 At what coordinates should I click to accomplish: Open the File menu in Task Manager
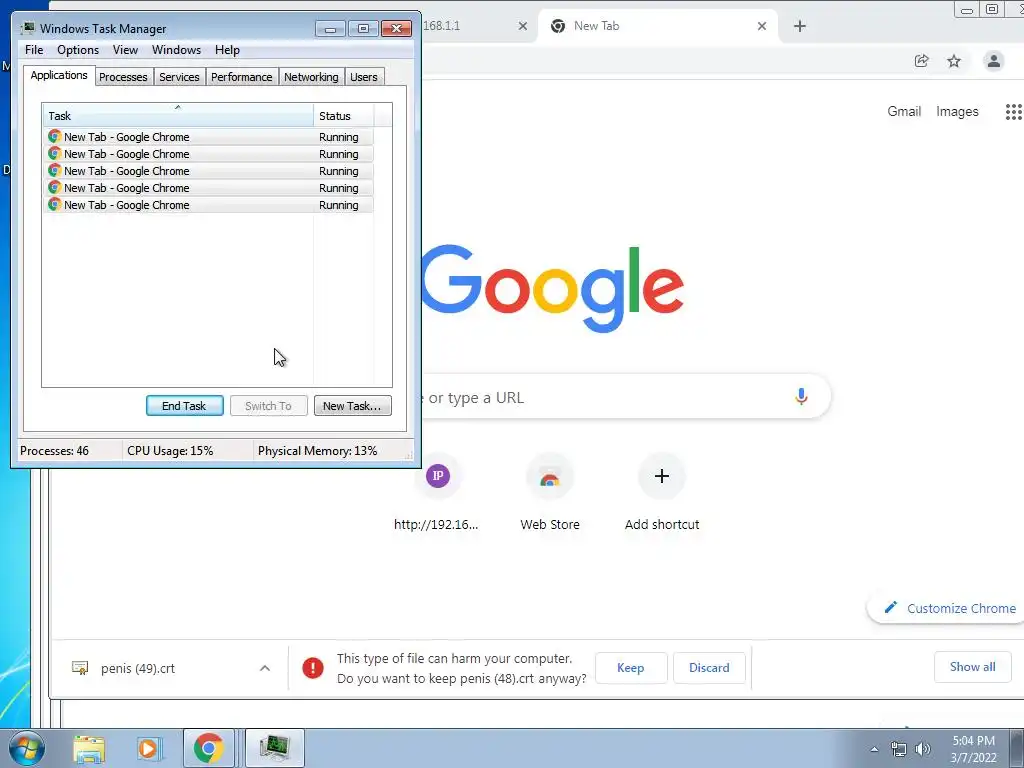34,50
